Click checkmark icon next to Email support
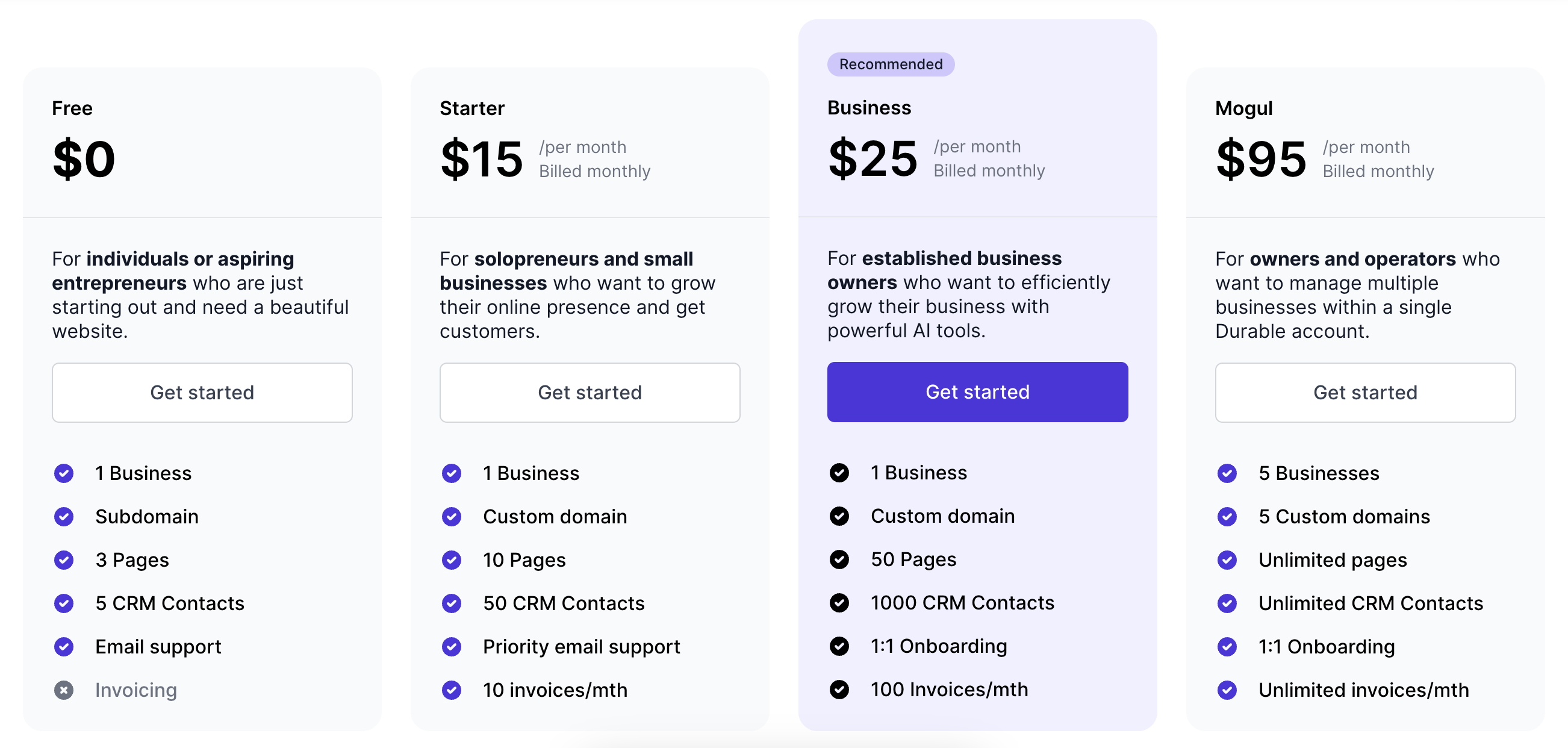This screenshot has width=1568, height=748. tap(64, 646)
